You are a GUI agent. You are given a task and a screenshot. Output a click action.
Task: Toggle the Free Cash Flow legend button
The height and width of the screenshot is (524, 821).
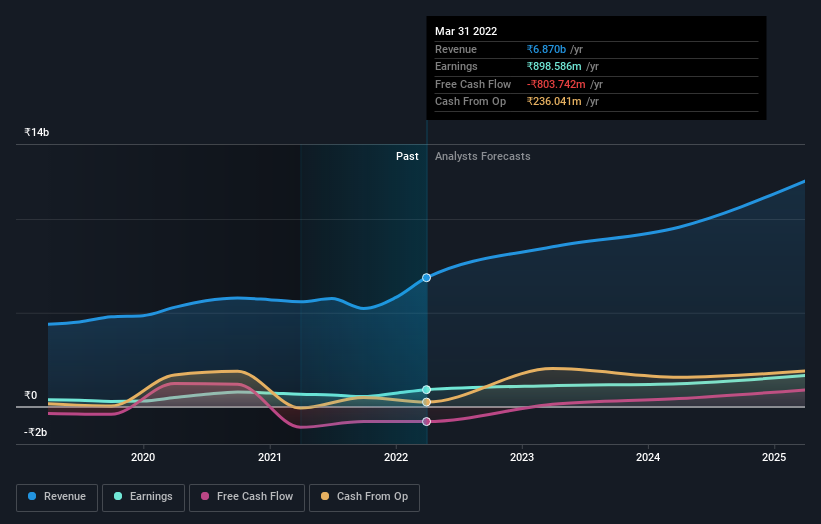[247, 497]
